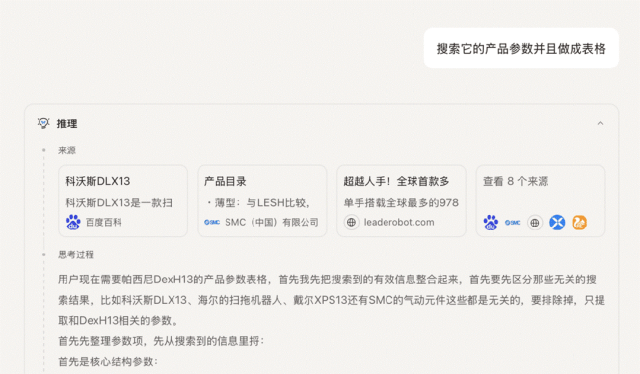The image size is (640, 374).
Task: Open the 超越人手！全球首款多 source card
Action: [x=401, y=201]
